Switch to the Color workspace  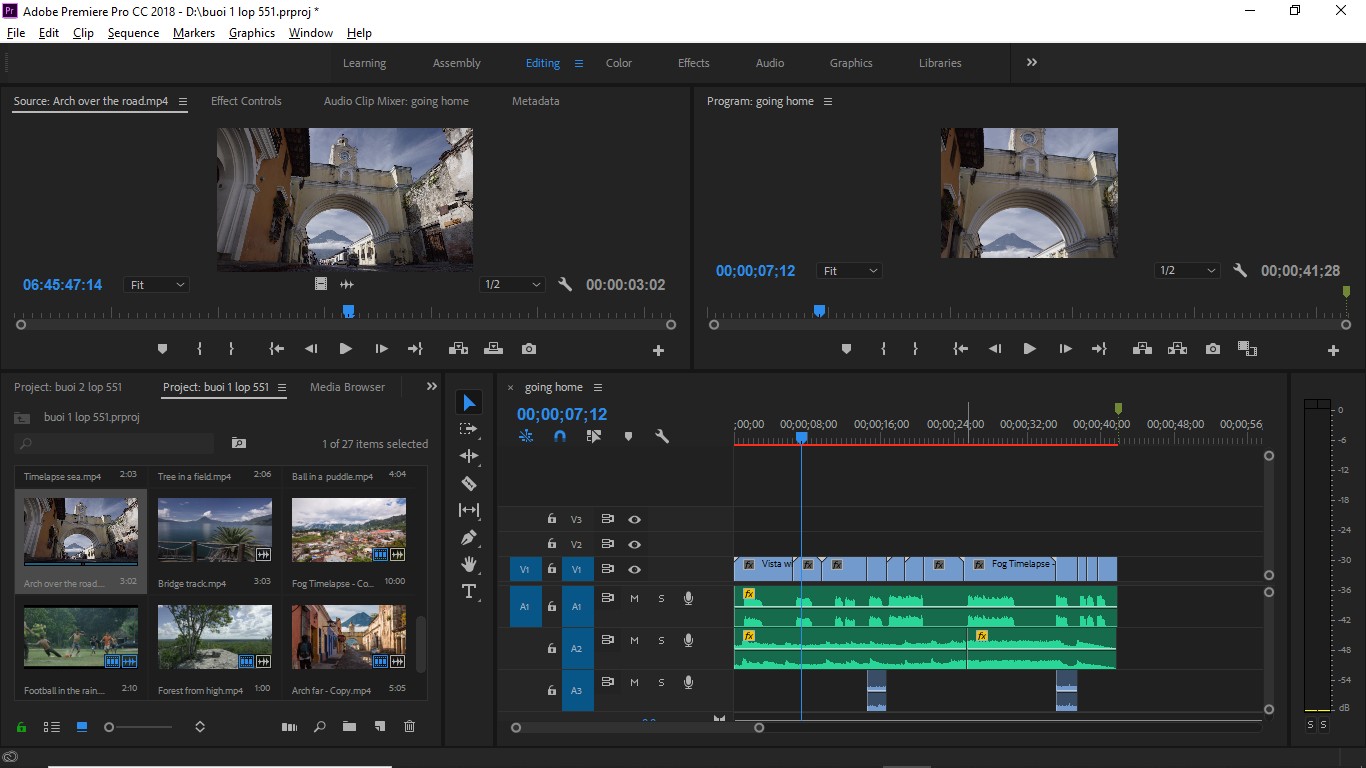point(619,63)
